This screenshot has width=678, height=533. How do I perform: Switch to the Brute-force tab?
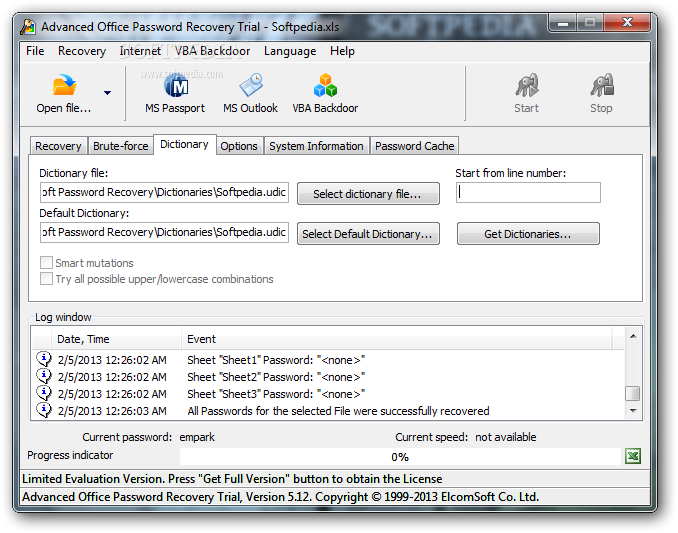121,146
